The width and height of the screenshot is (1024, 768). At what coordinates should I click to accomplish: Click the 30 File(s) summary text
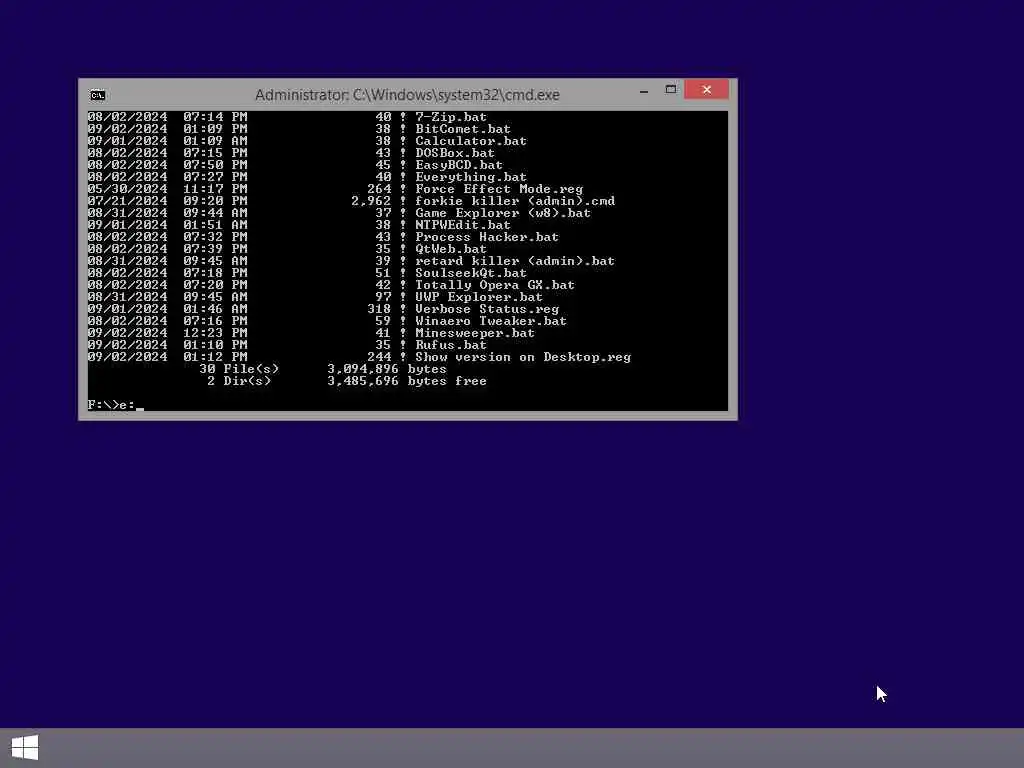239,369
